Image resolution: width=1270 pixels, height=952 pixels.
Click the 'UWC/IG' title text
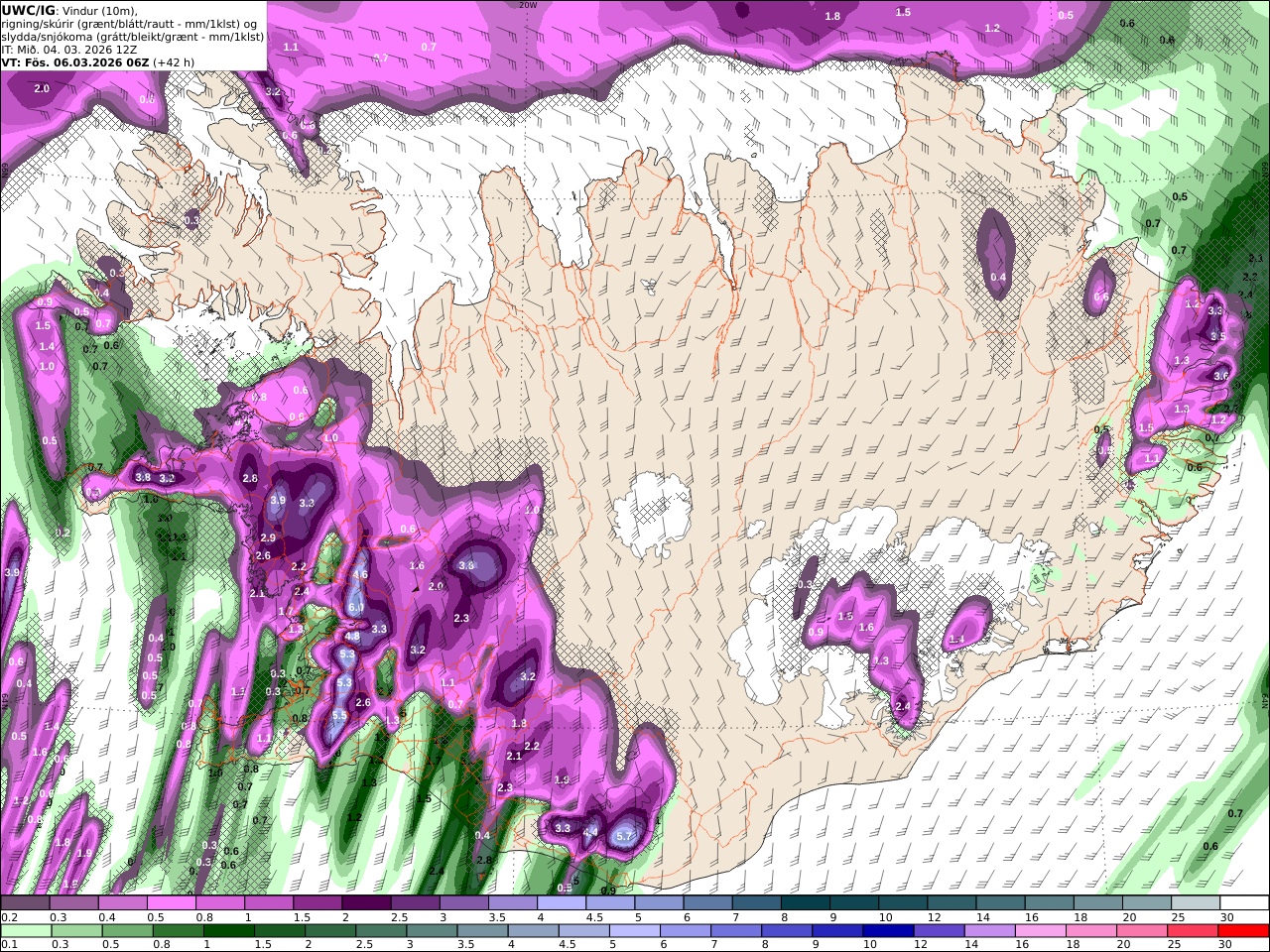[x=26, y=10]
